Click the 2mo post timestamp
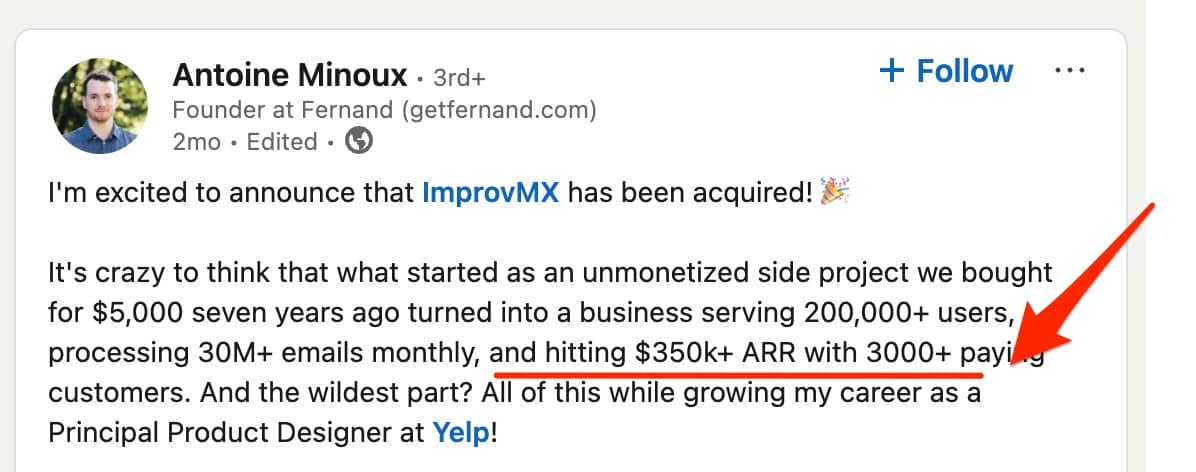The height and width of the screenshot is (472, 1196). 196,142
